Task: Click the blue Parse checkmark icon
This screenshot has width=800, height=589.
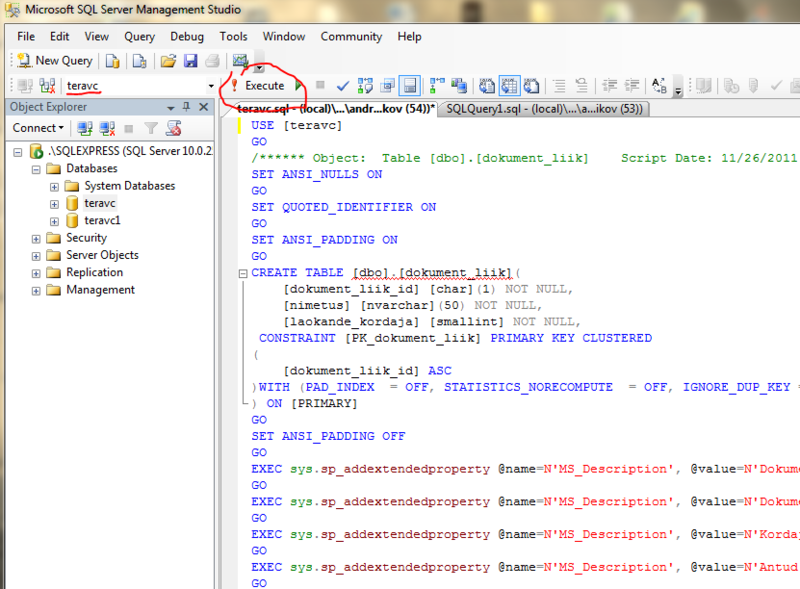Action: coord(343,86)
